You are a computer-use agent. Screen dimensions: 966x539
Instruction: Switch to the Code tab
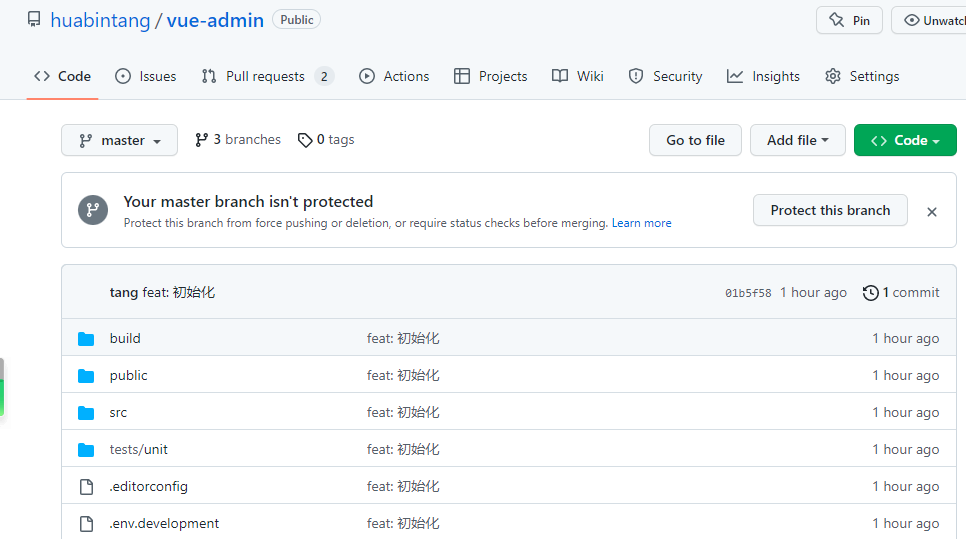click(62, 76)
